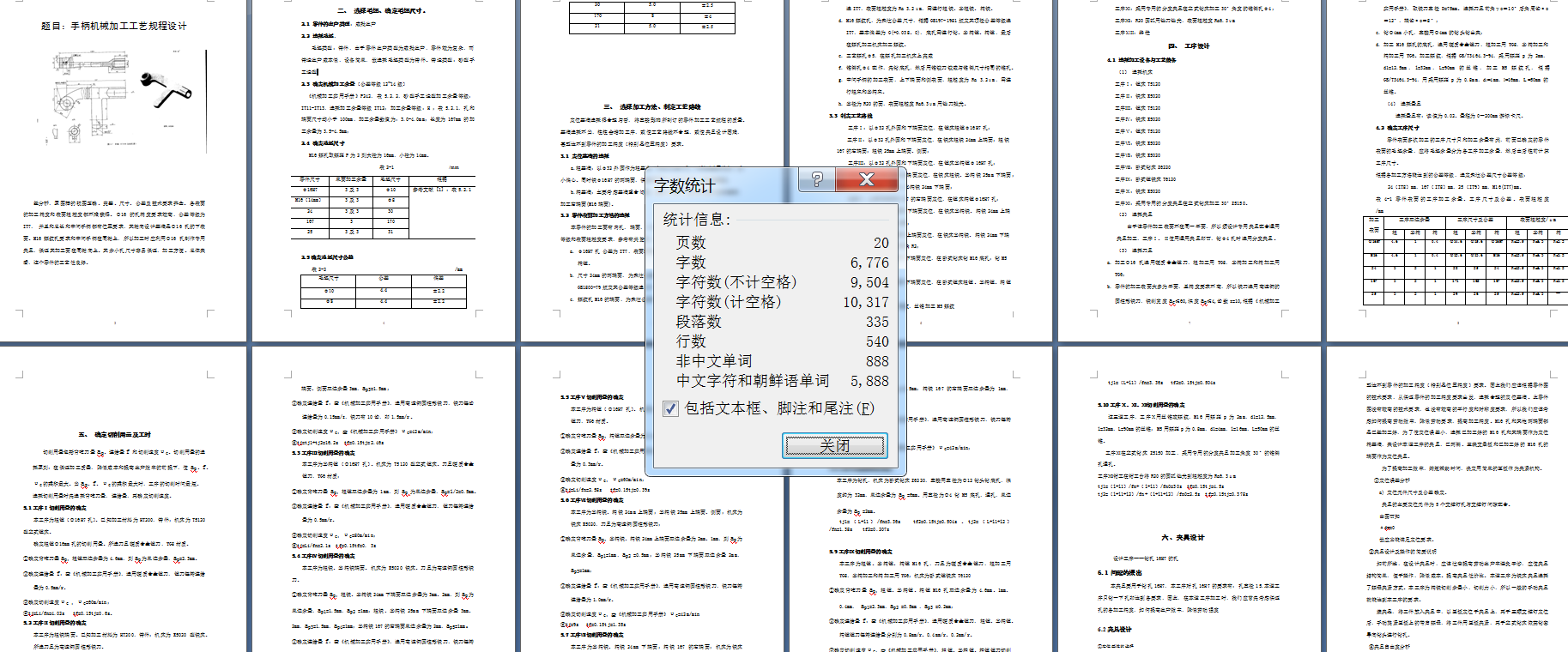
Task: Select the handle part photo on page one
Action: [166, 88]
